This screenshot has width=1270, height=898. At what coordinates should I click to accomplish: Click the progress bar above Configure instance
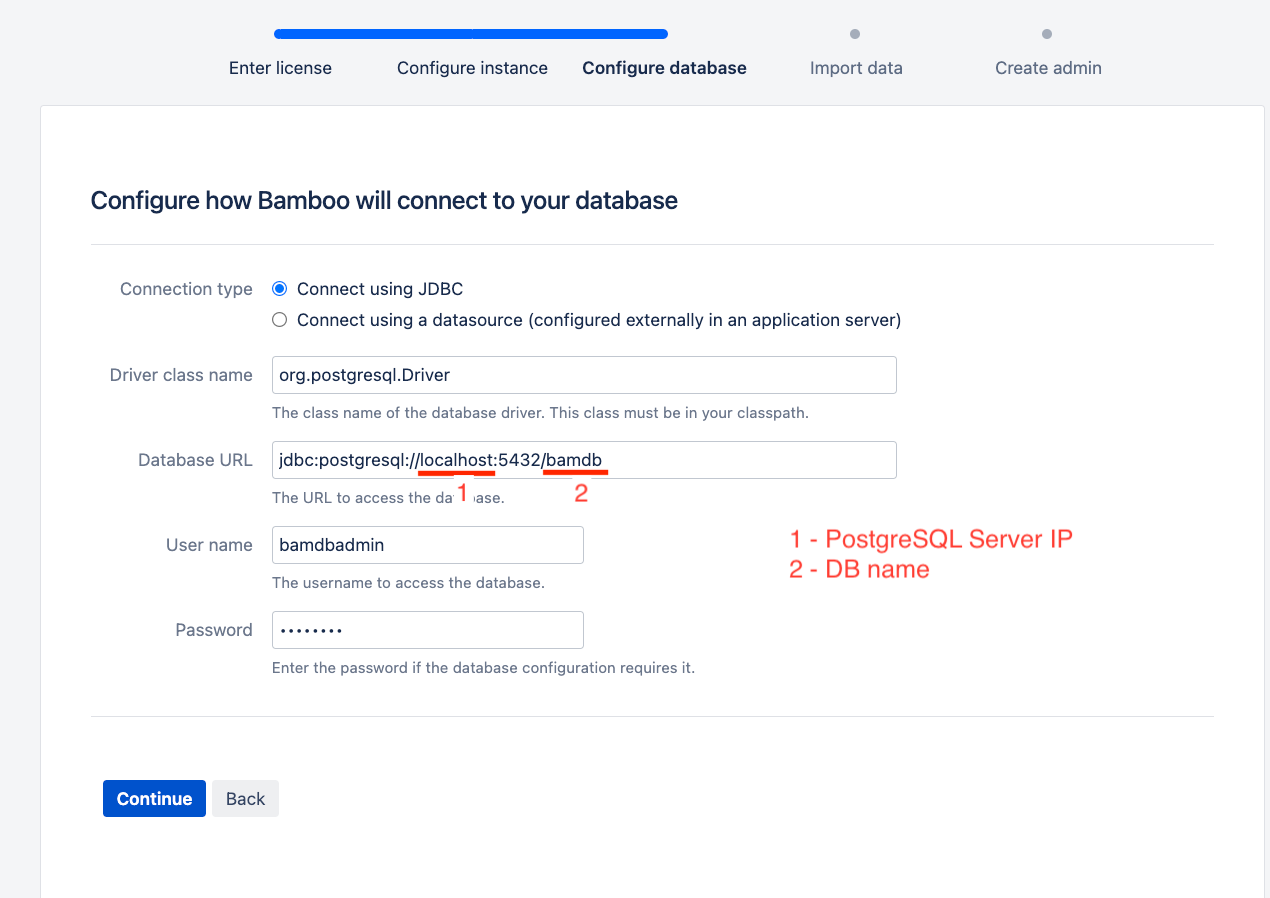471,34
